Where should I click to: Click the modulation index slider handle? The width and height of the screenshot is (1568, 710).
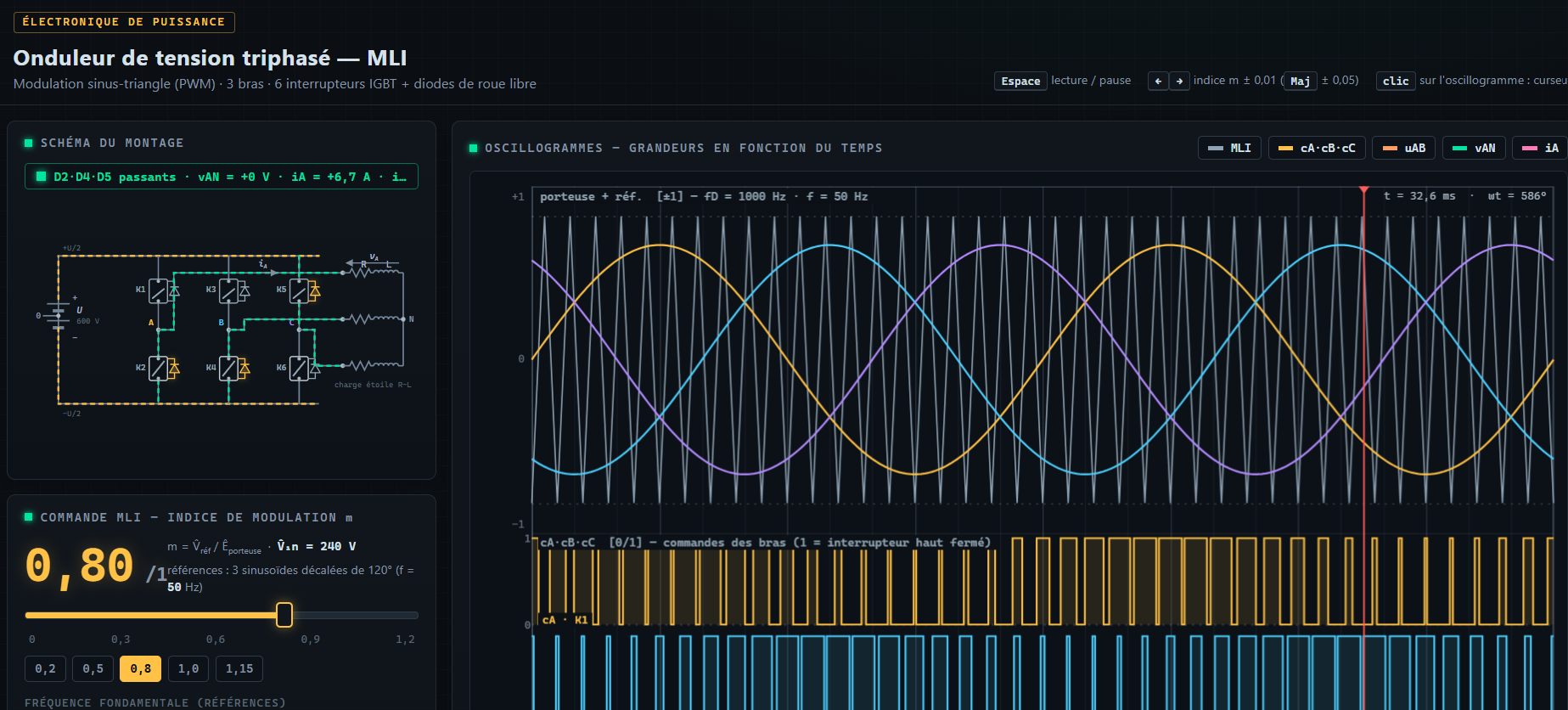(284, 615)
